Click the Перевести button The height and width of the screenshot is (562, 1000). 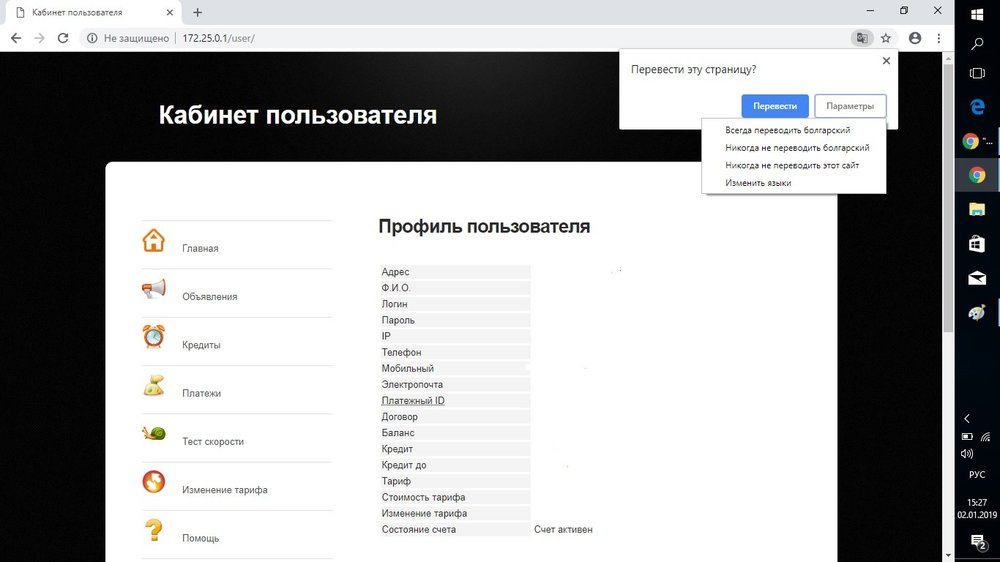775,106
